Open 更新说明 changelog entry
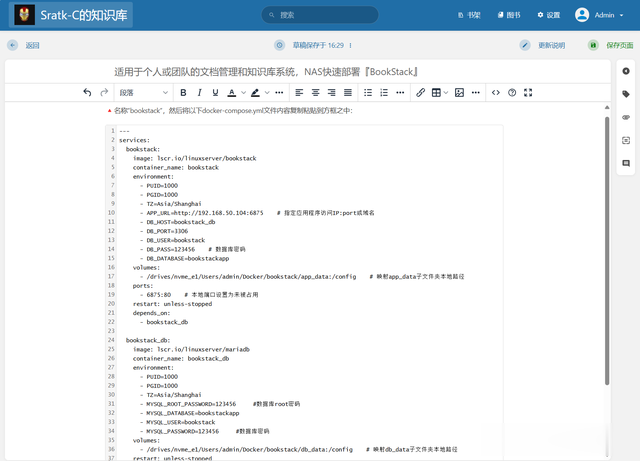640x461 pixels. click(551, 45)
